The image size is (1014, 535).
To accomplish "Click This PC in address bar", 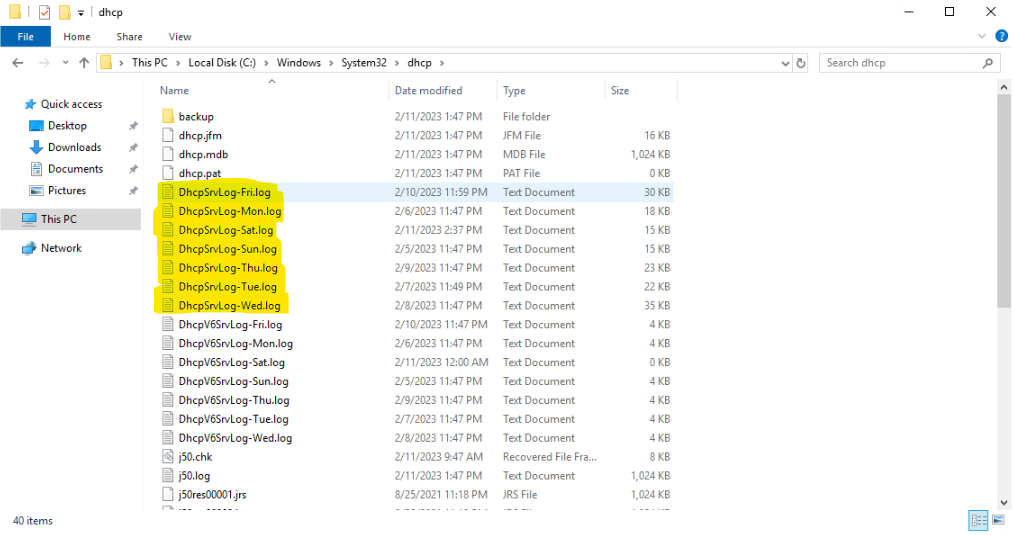I will coord(149,63).
